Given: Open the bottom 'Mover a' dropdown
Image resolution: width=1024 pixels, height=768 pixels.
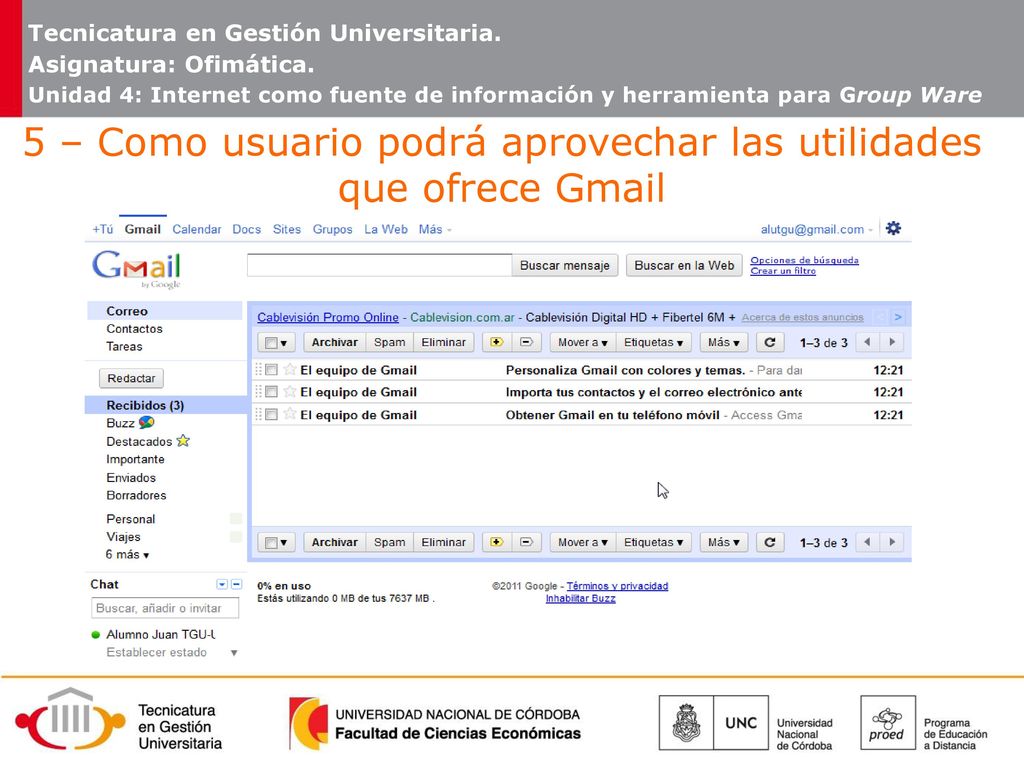Looking at the screenshot, I should pyautogui.click(x=583, y=542).
